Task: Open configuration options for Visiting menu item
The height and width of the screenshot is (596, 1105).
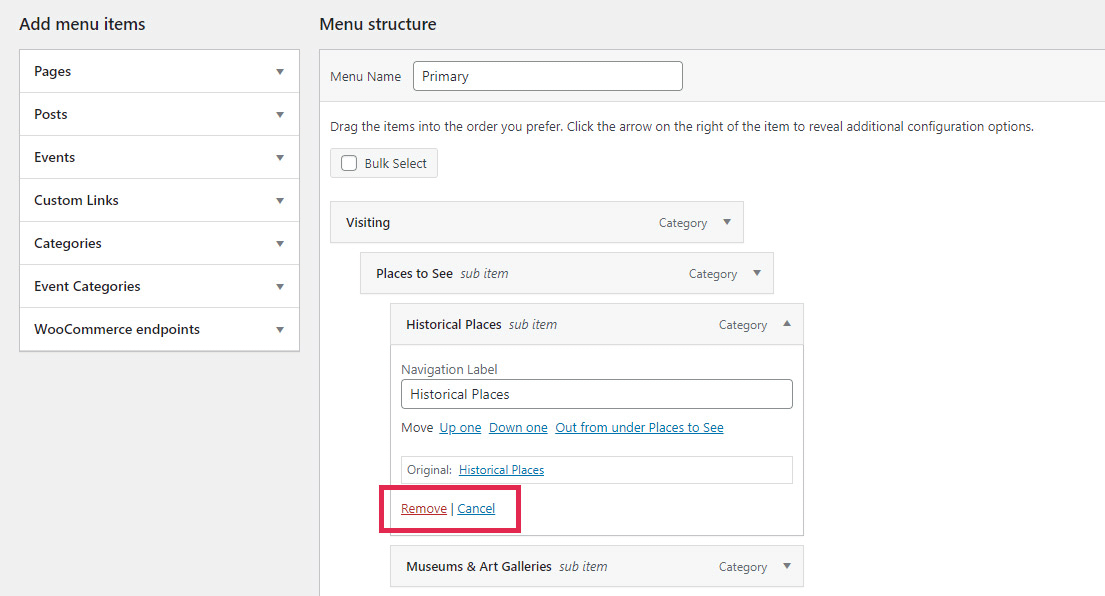Action: click(728, 222)
